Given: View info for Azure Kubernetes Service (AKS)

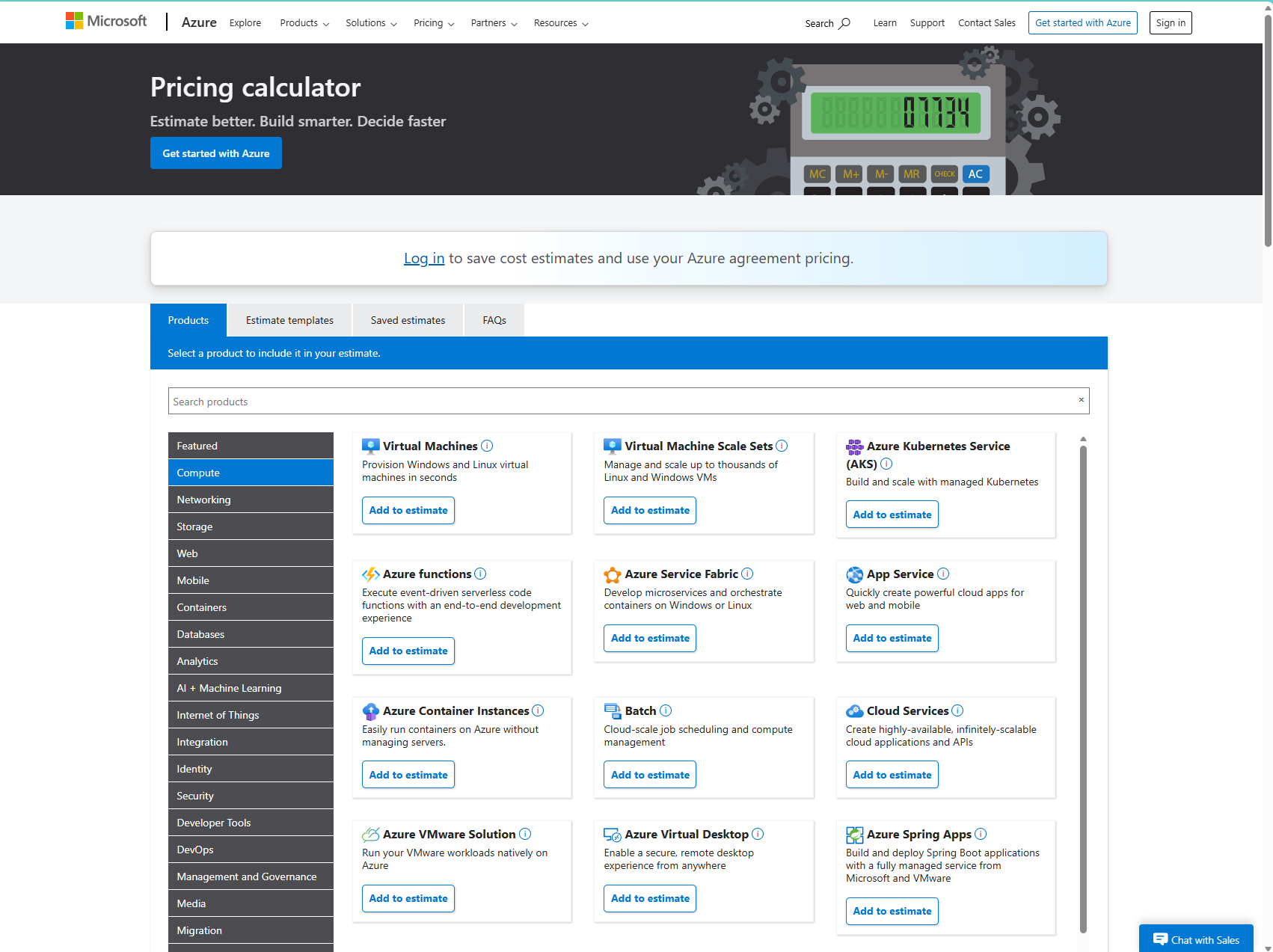Looking at the screenshot, I should (x=886, y=464).
